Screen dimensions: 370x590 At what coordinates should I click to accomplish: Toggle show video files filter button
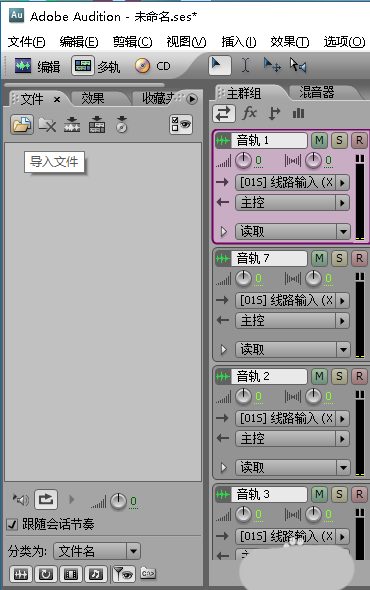click(71, 574)
